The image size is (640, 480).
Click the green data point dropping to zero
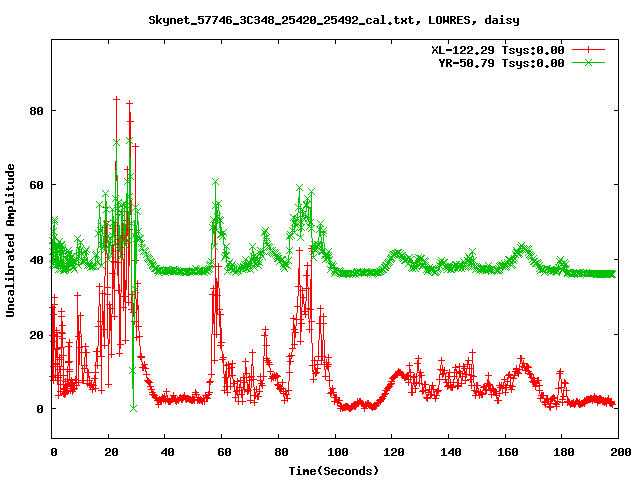(133, 408)
